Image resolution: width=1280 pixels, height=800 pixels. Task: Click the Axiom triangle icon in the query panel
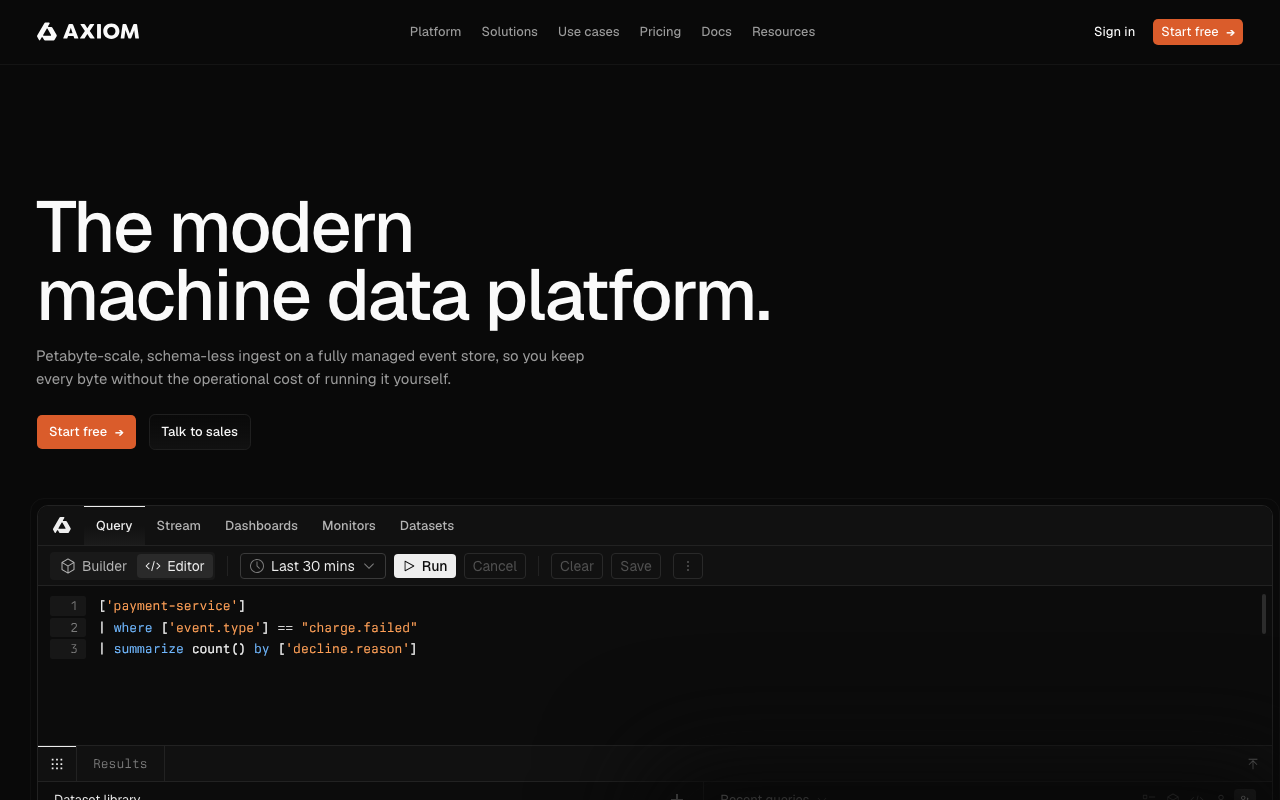pos(62,526)
